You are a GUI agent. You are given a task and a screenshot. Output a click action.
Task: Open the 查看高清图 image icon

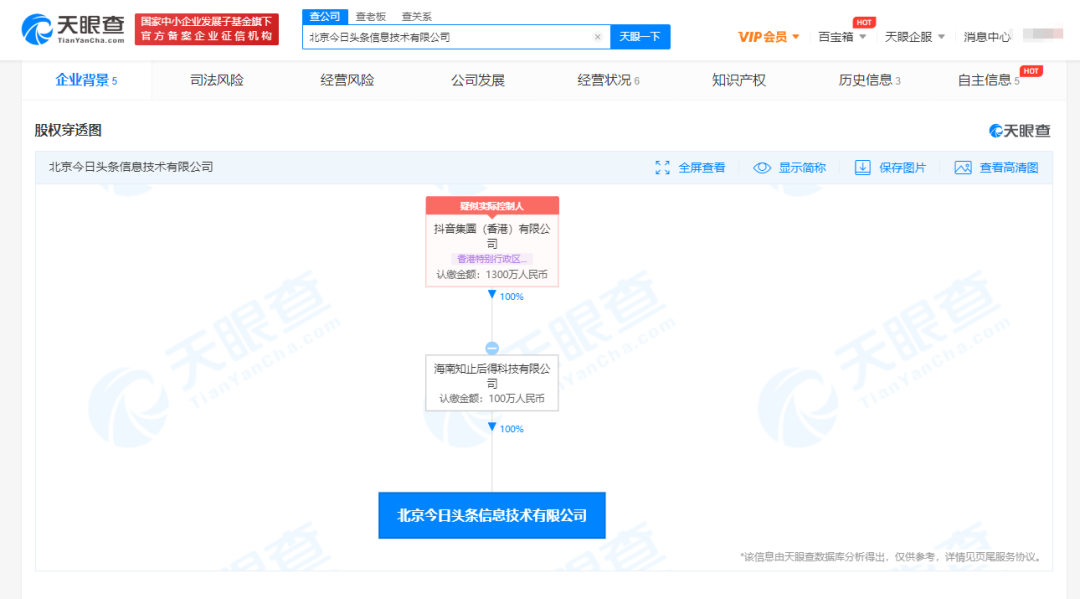(962, 167)
